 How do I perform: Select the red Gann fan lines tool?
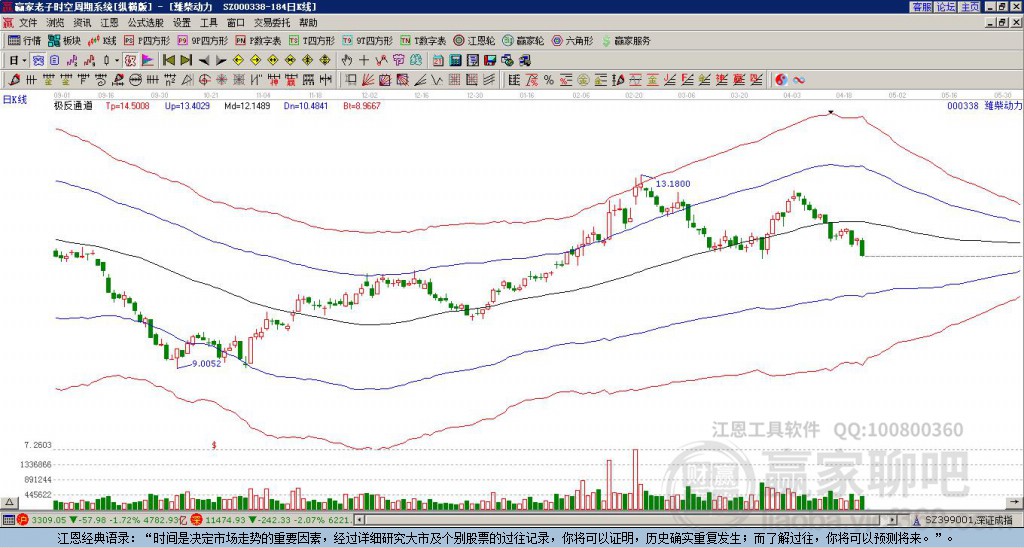click(x=368, y=80)
